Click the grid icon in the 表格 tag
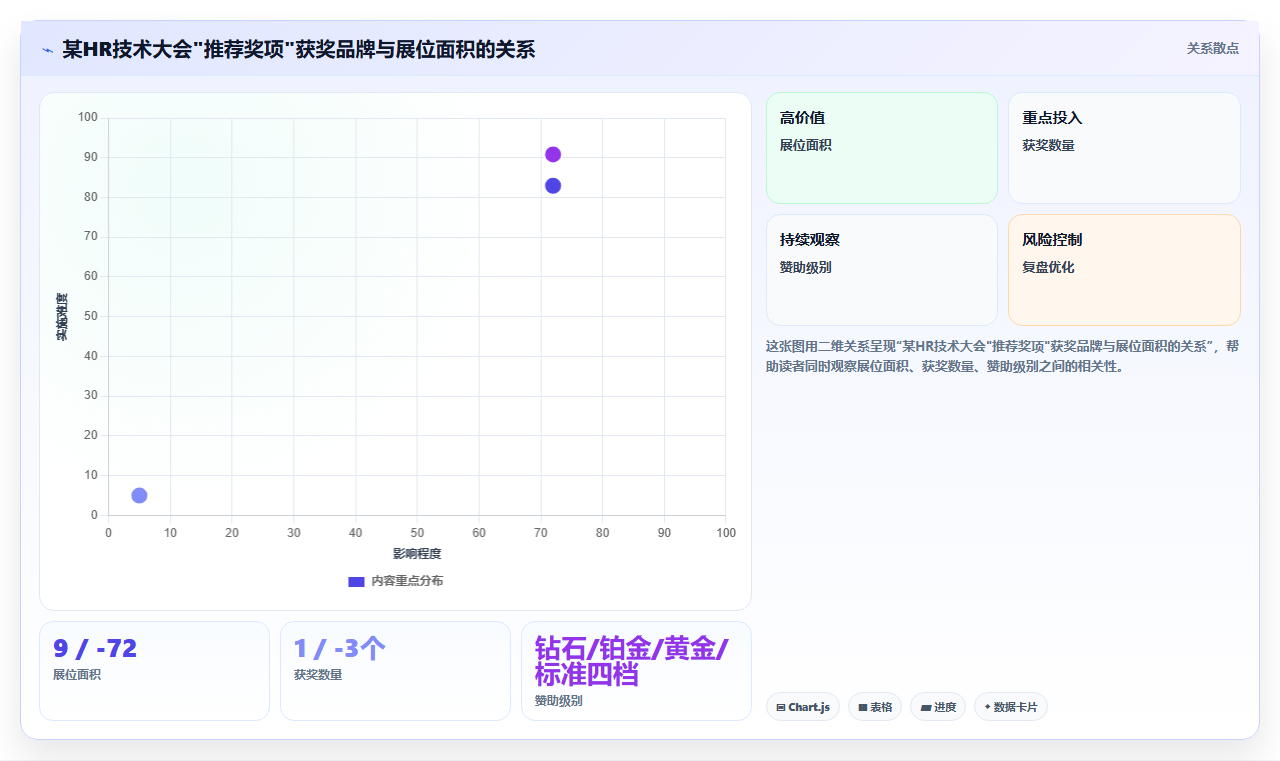Screen dimensions: 1280x761 (863, 707)
